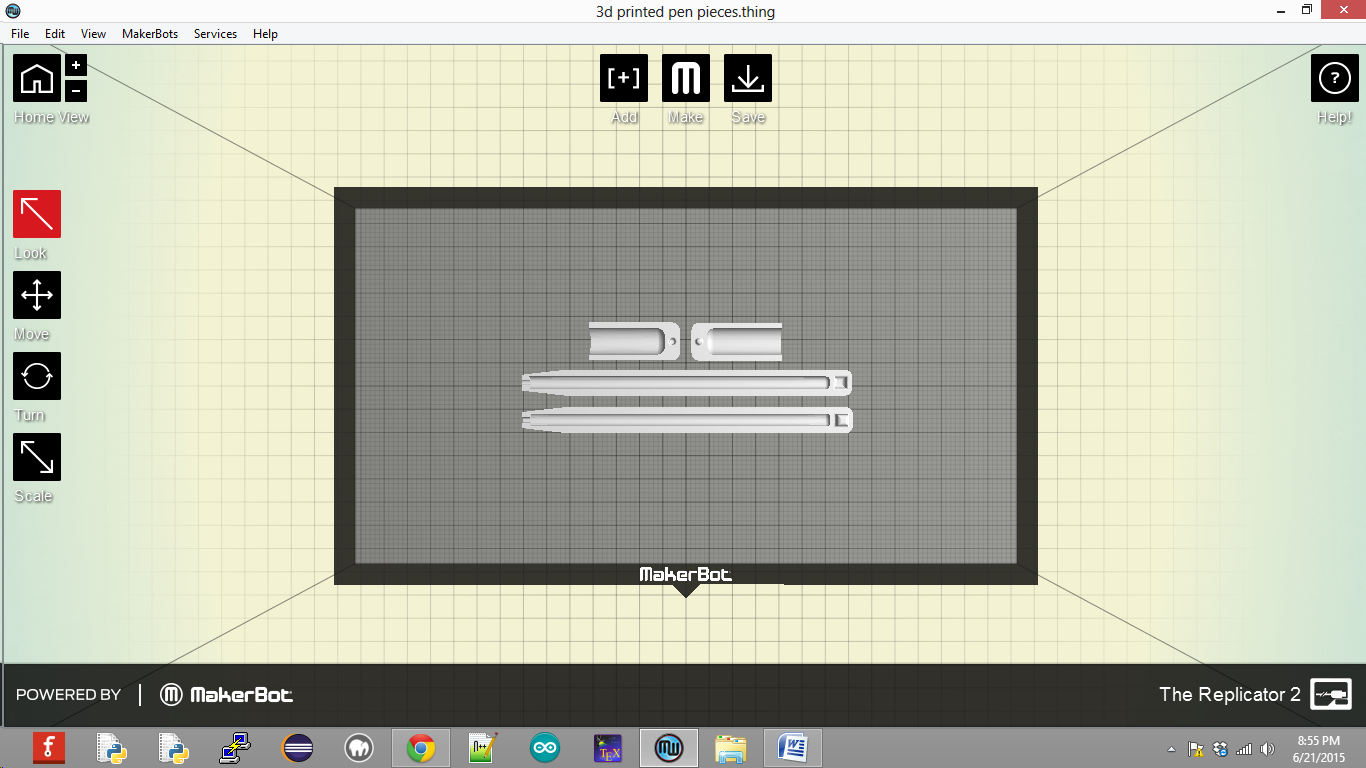The width and height of the screenshot is (1366, 768).
Task: Select the left pen cap model
Action: click(x=634, y=341)
